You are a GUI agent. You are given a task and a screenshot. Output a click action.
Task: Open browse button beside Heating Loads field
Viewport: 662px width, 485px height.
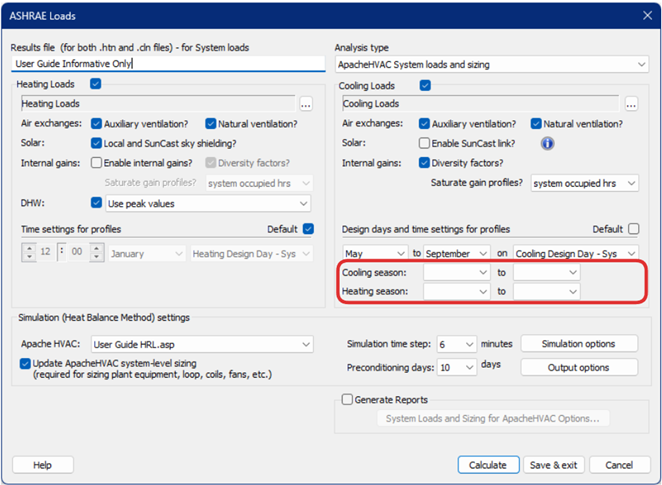tap(306, 103)
